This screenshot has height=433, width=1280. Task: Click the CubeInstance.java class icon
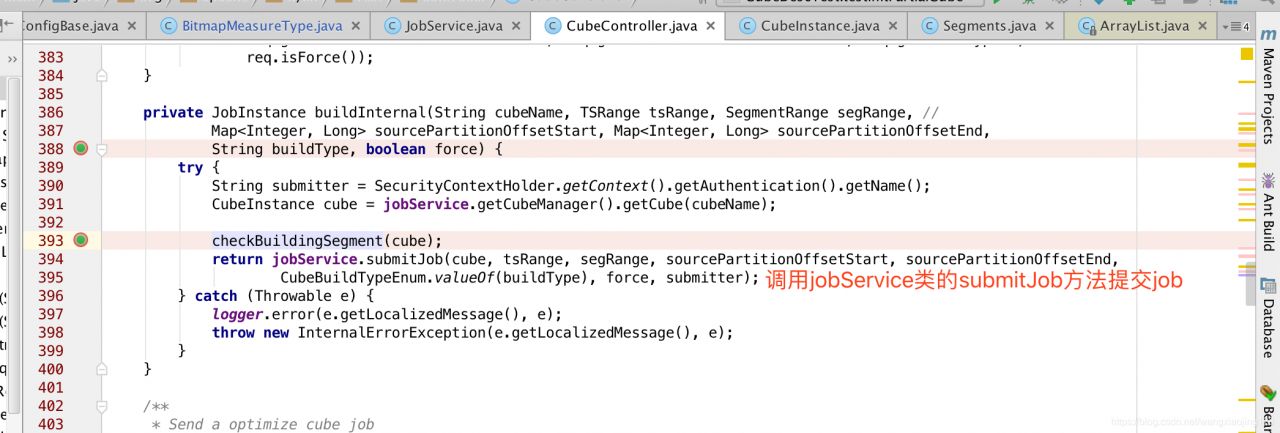coord(747,26)
